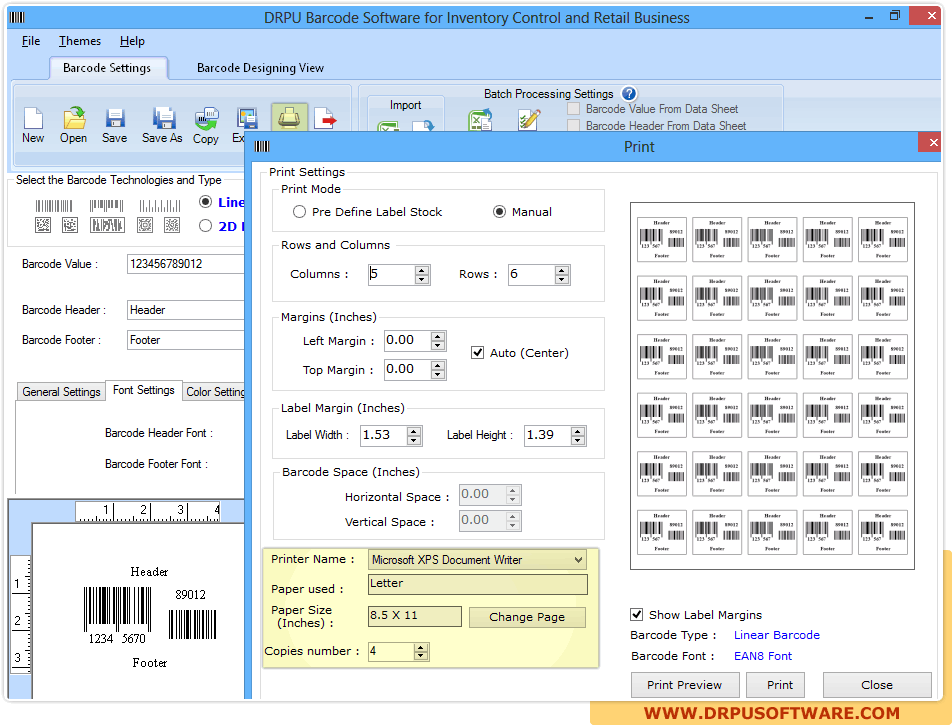Click the Barcode Header input field

(x=185, y=310)
